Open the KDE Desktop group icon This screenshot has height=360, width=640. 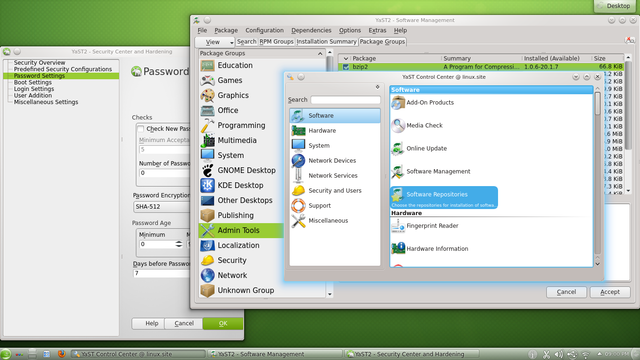pos(207,185)
